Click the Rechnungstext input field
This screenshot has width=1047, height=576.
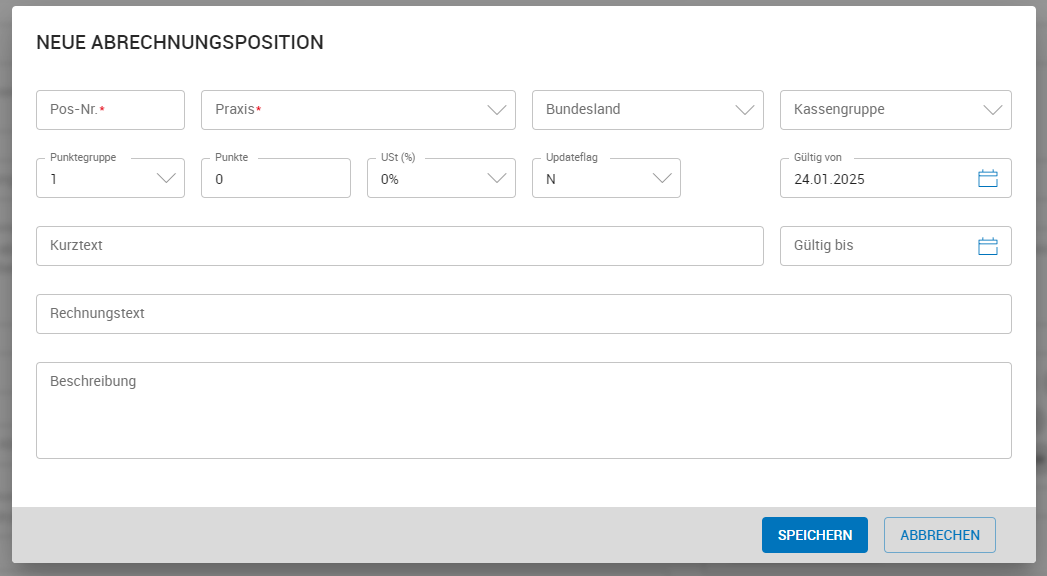tap(523, 314)
